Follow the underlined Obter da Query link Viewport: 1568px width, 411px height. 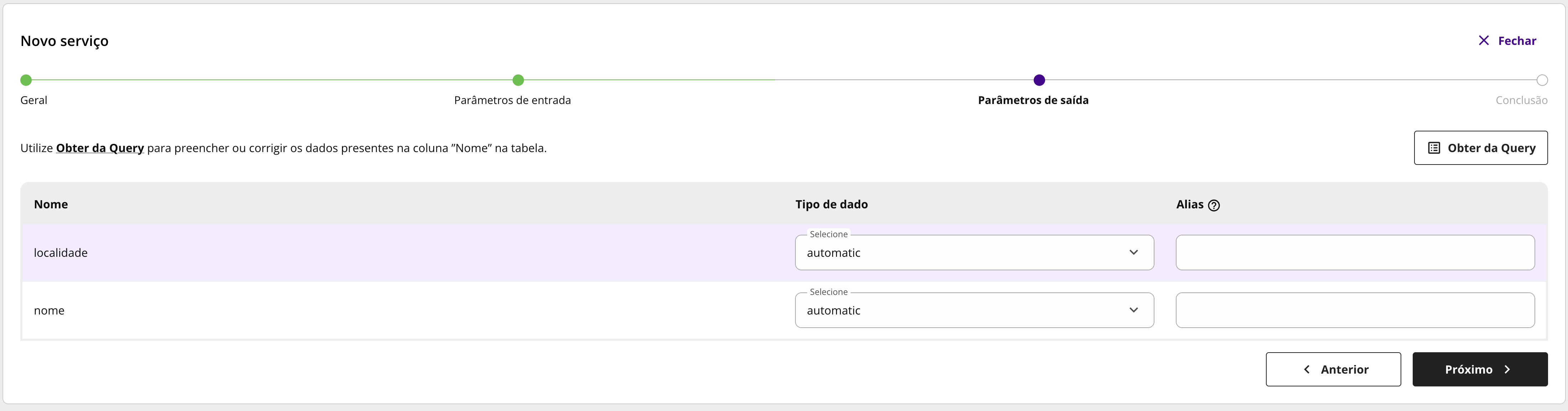(x=100, y=148)
